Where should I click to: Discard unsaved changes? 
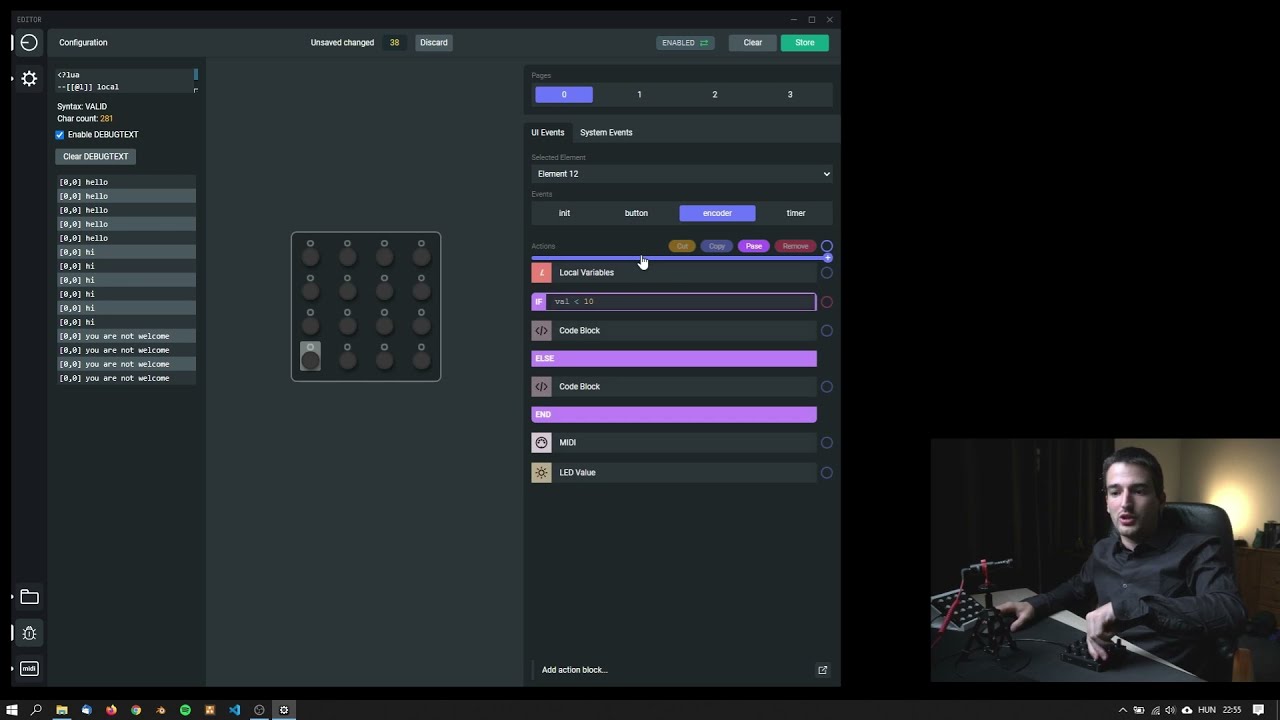coord(434,43)
